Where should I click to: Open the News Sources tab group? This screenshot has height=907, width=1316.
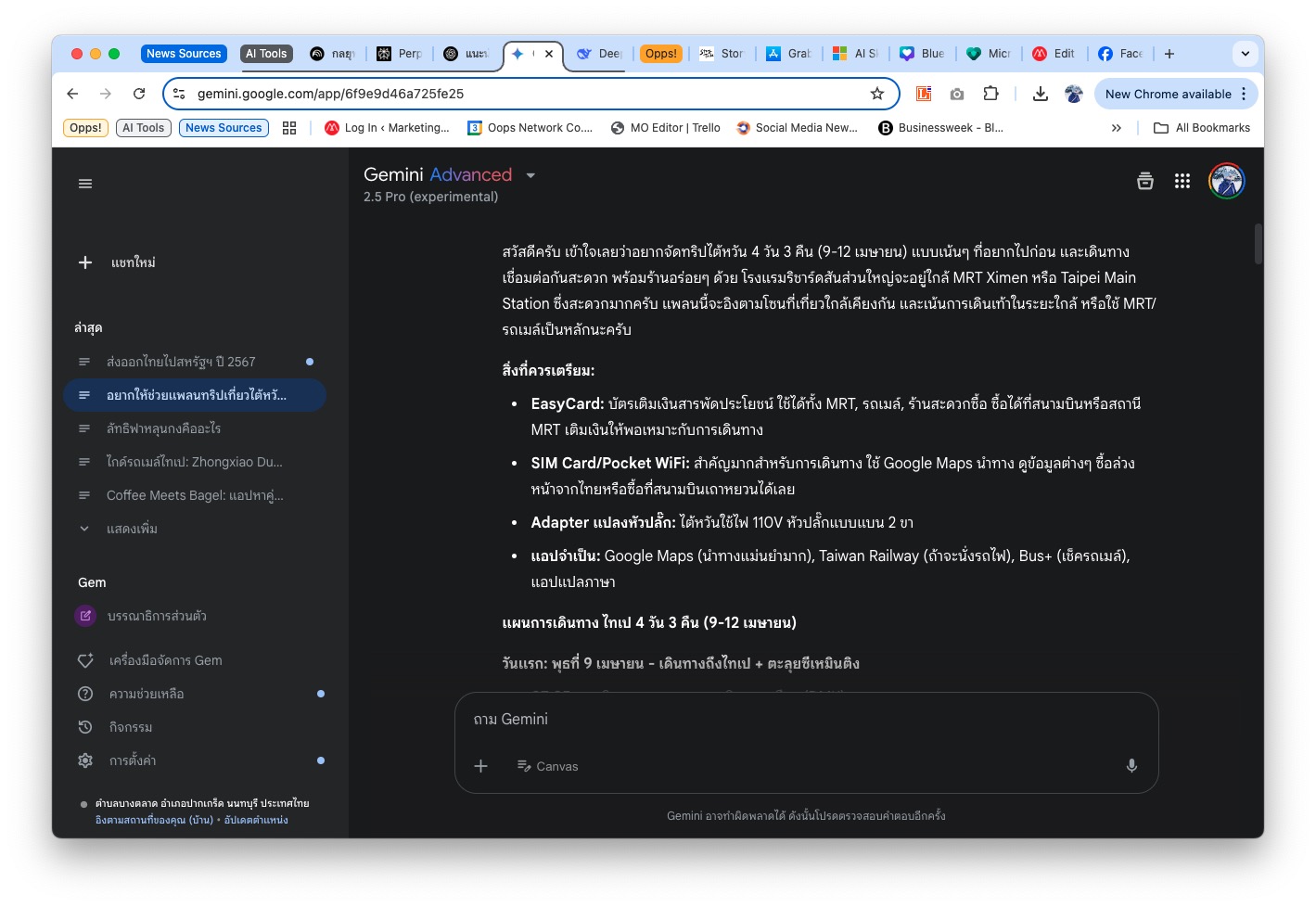pyautogui.click(x=184, y=54)
